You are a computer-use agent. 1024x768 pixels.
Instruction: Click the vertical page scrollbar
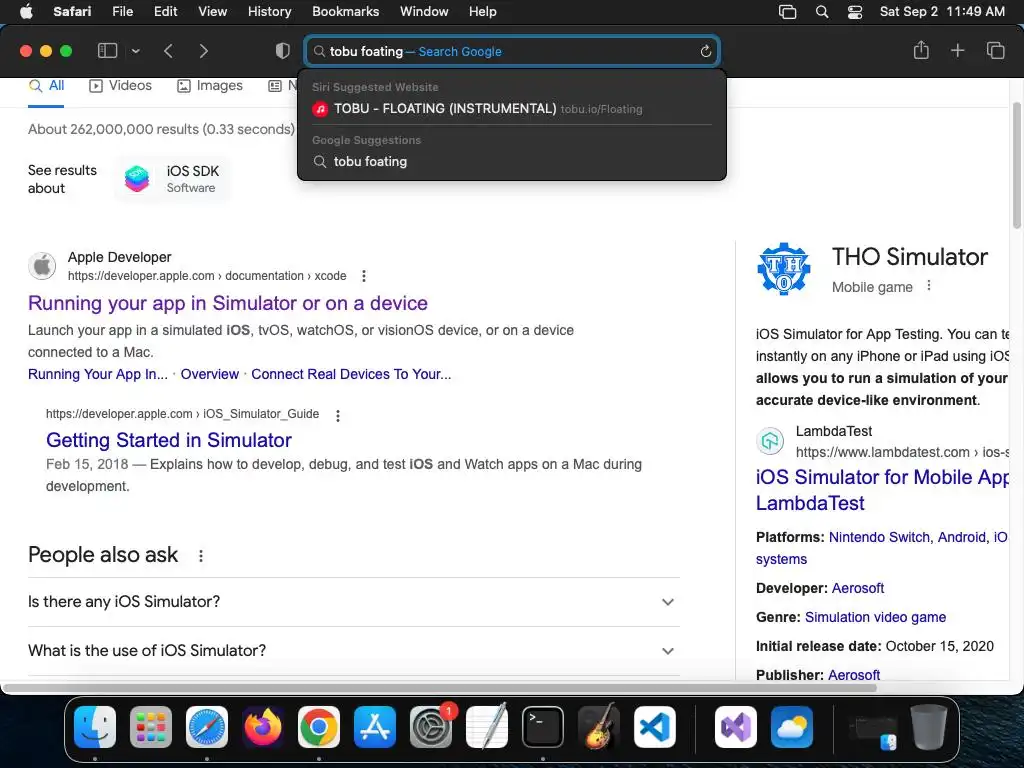point(1016,165)
